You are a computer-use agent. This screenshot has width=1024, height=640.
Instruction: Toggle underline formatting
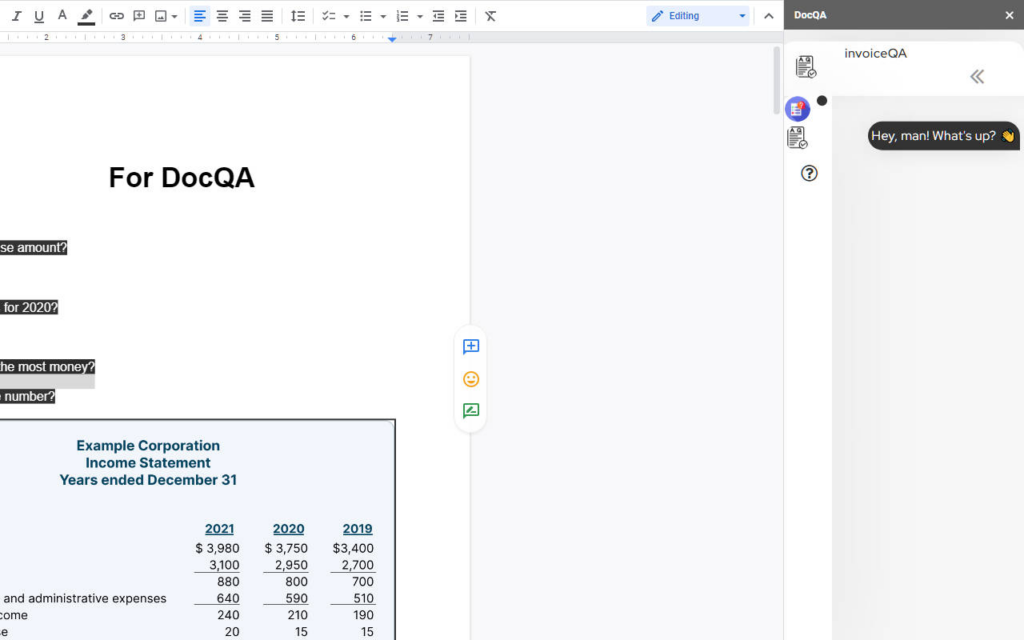pyautogui.click(x=37, y=15)
